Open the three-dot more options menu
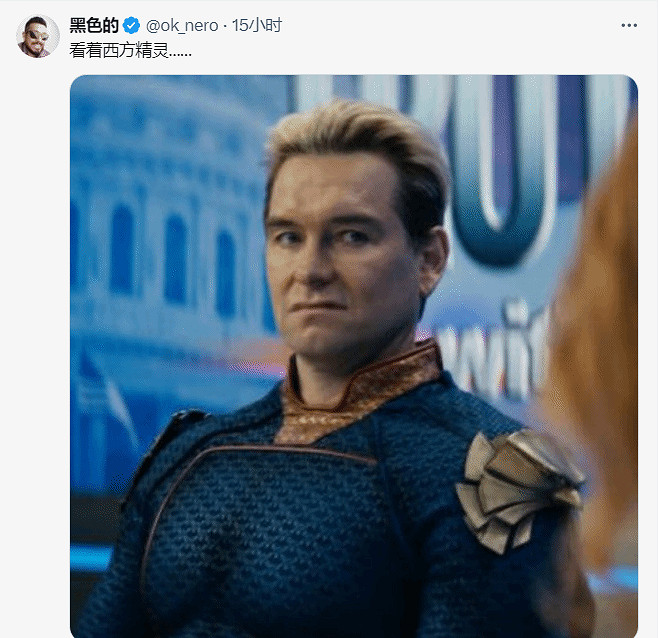 click(x=628, y=25)
